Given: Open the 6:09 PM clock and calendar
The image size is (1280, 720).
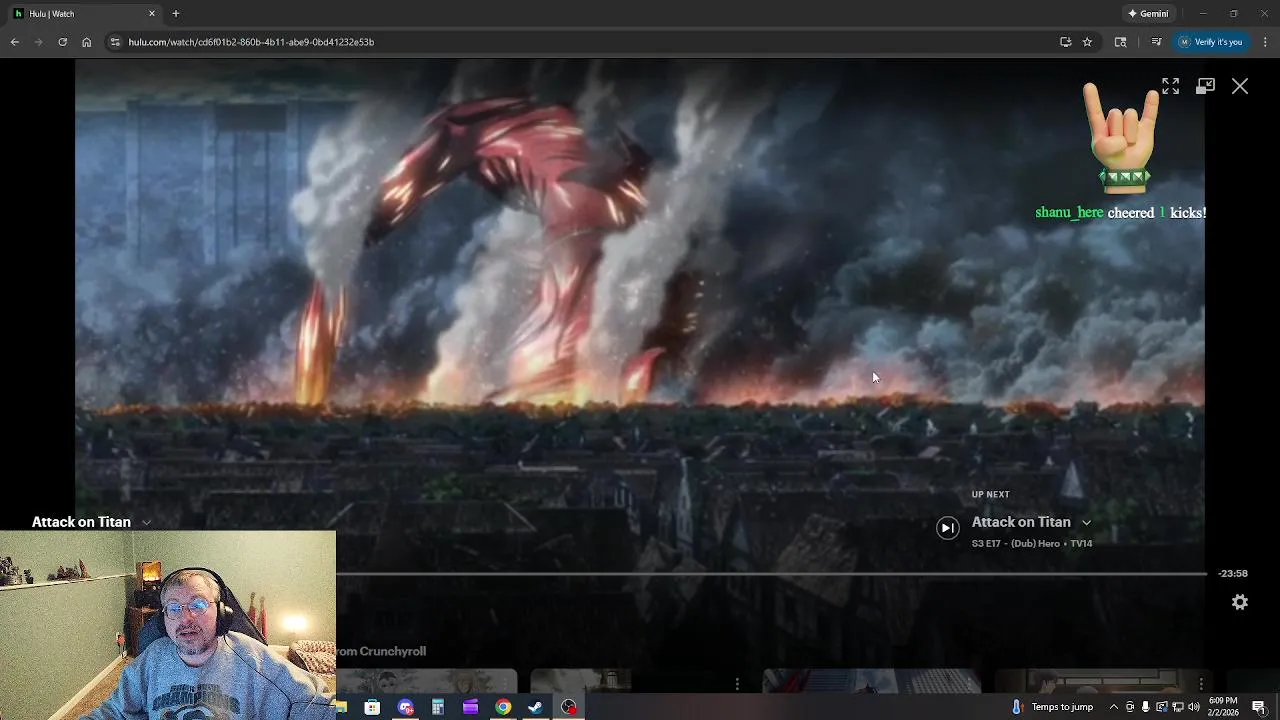Looking at the screenshot, I should 1223,707.
